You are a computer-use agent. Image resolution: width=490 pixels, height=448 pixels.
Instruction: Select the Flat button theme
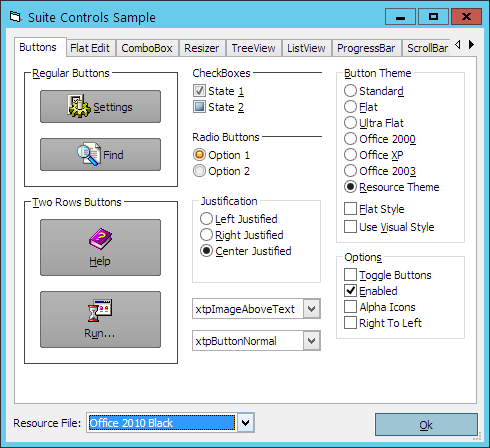361,107
